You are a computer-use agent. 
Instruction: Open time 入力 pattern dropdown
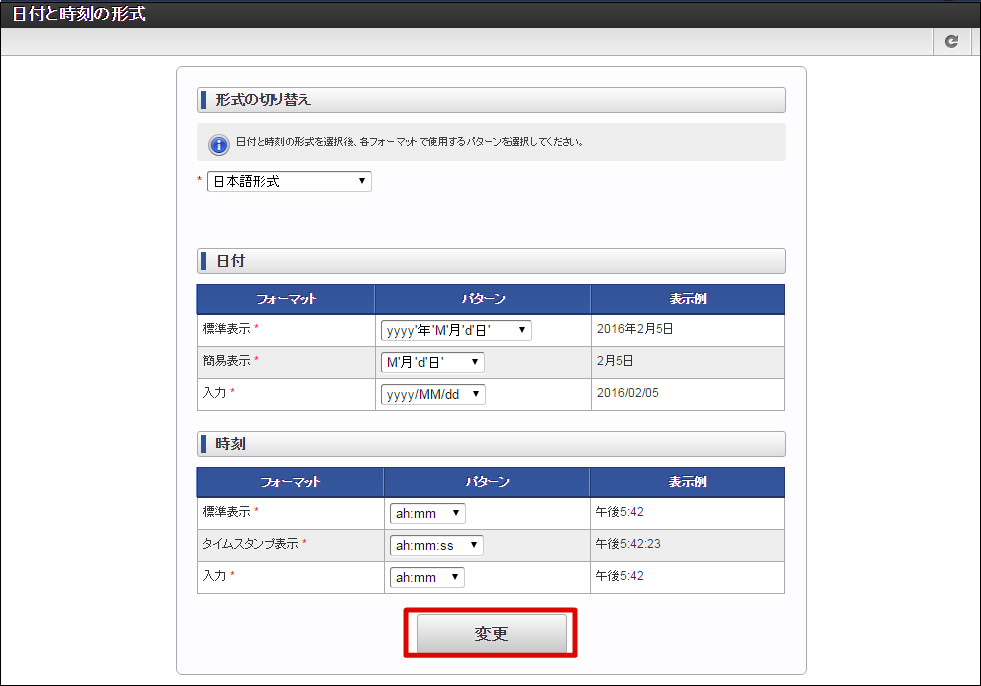[x=427, y=577]
